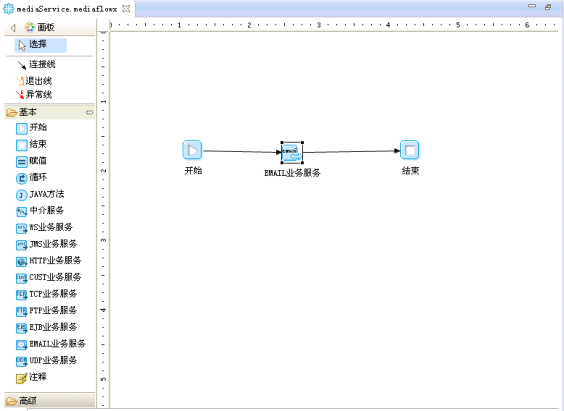Collapse the 面板 palette with arrow
564x411 pixels.
(13, 28)
